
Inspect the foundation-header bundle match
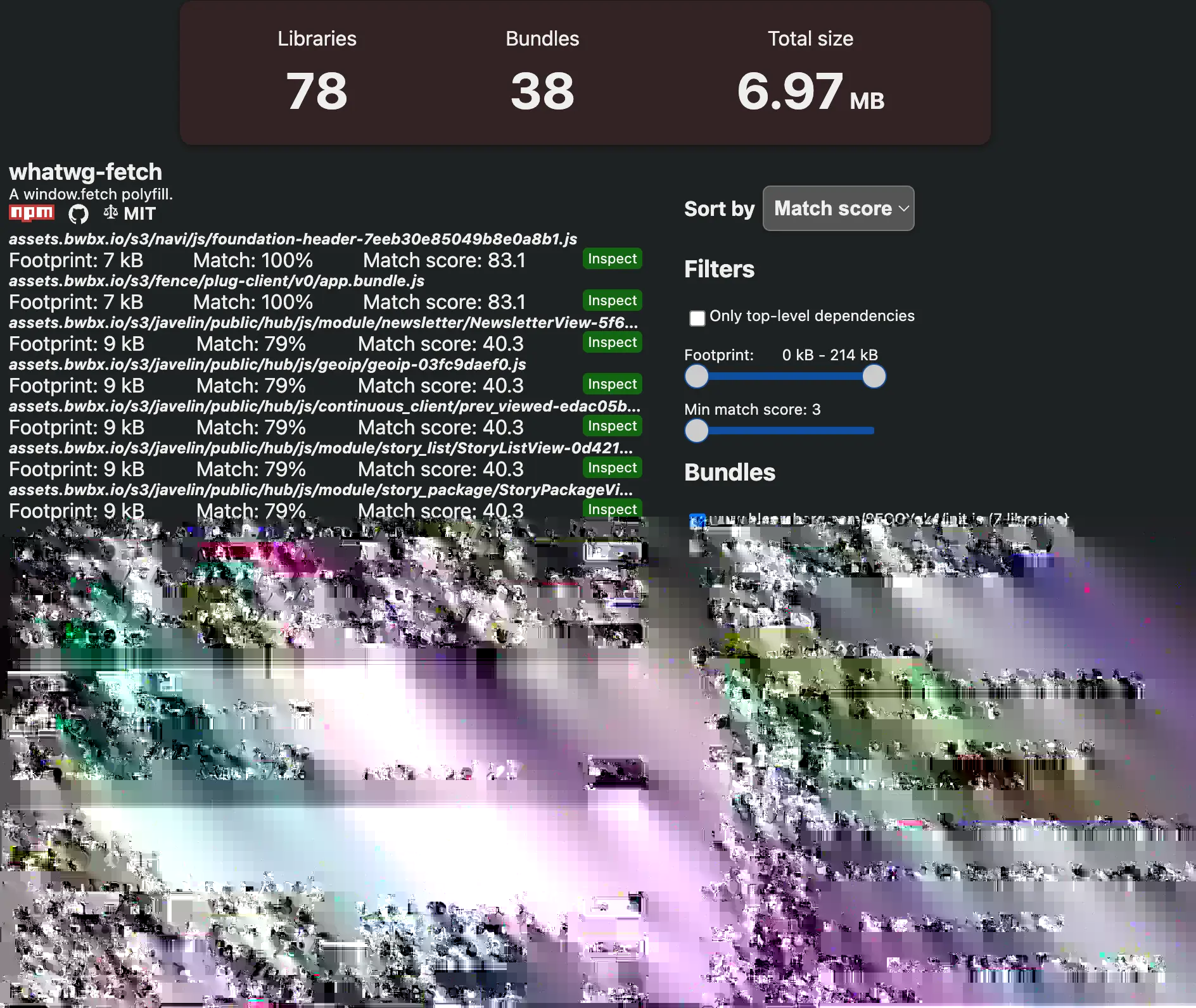pyautogui.click(x=611, y=258)
